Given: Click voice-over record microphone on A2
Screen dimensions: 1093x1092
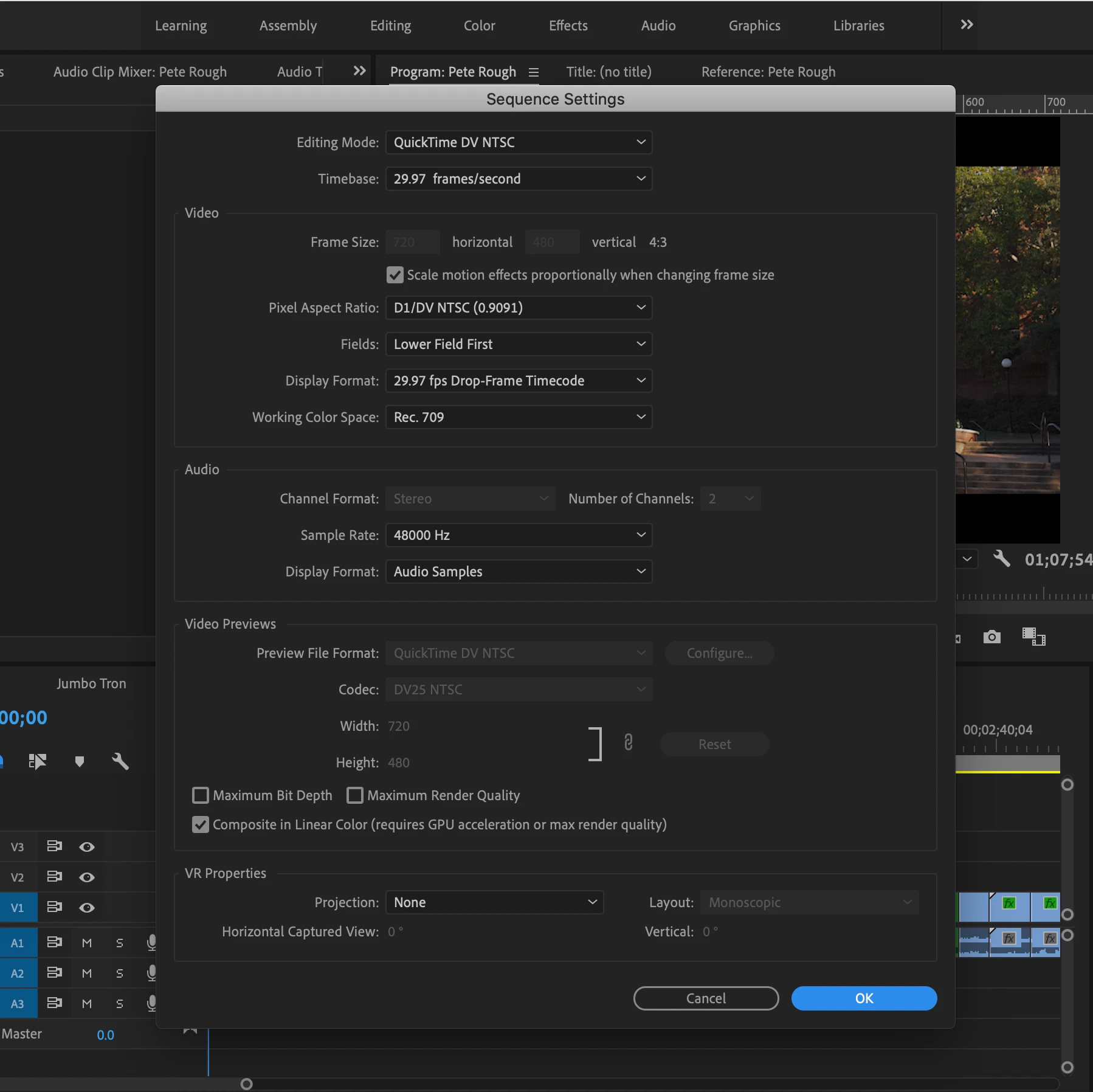Looking at the screenshot, I should (x=151, y=973).
